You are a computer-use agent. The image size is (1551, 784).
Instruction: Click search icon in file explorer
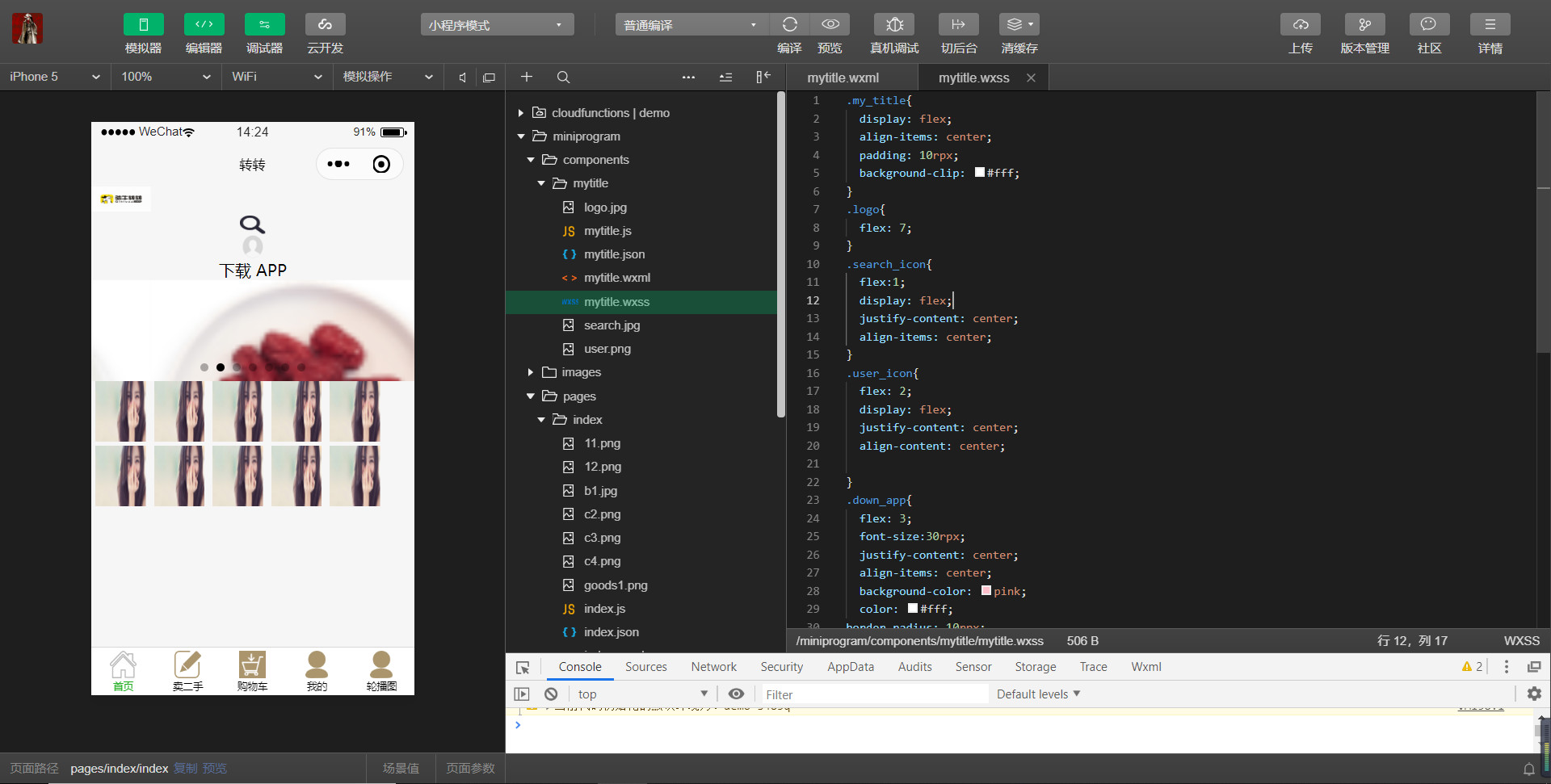[x=563, y=78]
